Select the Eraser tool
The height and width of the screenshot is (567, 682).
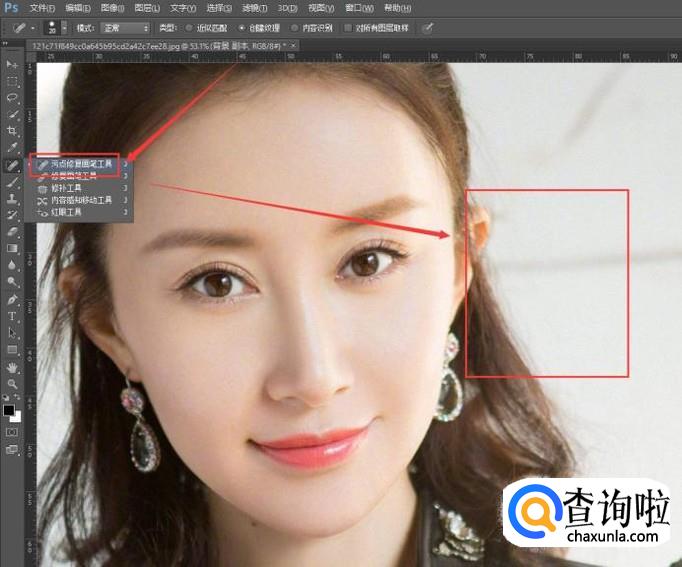click(13, 232)
